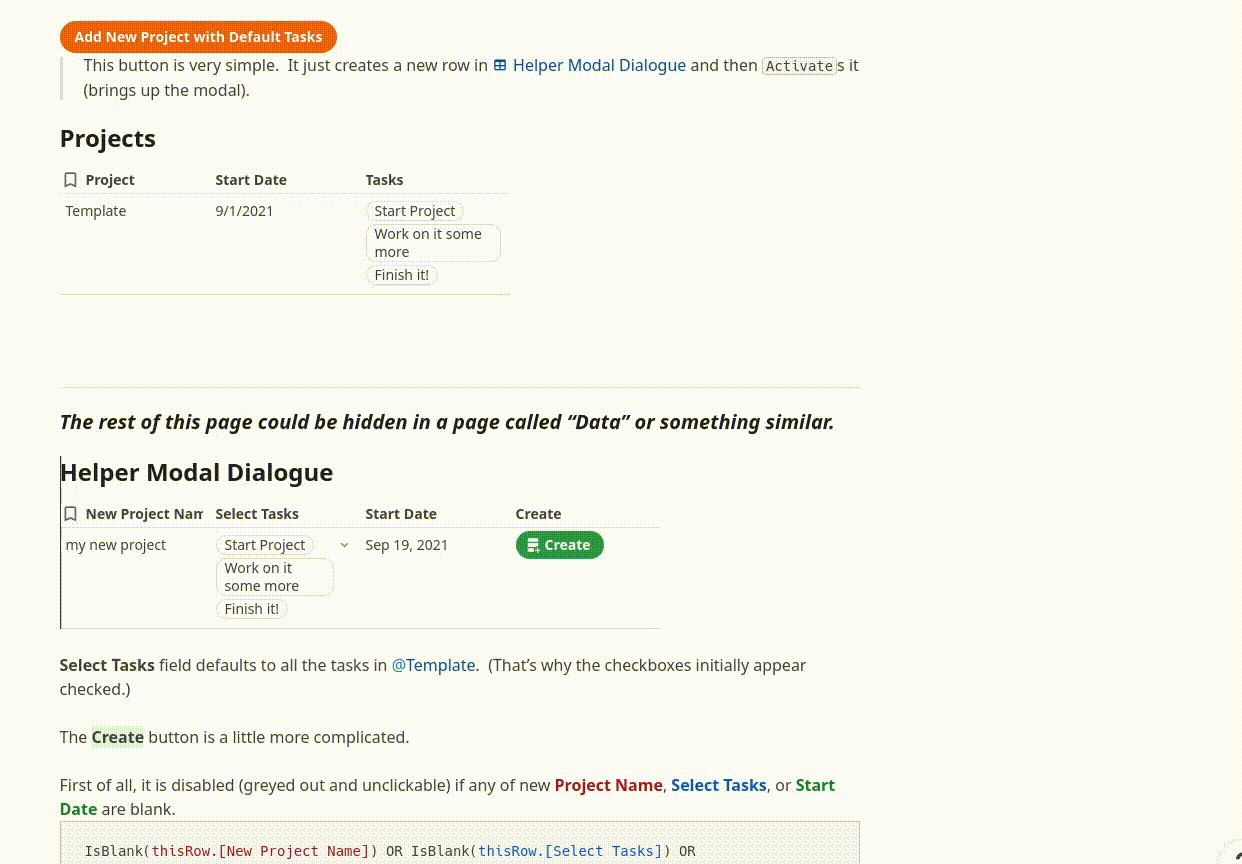1242x864 pixels.
Task: Open the Sep 19, 2021 date cell
Action: [x=406, y=545]
